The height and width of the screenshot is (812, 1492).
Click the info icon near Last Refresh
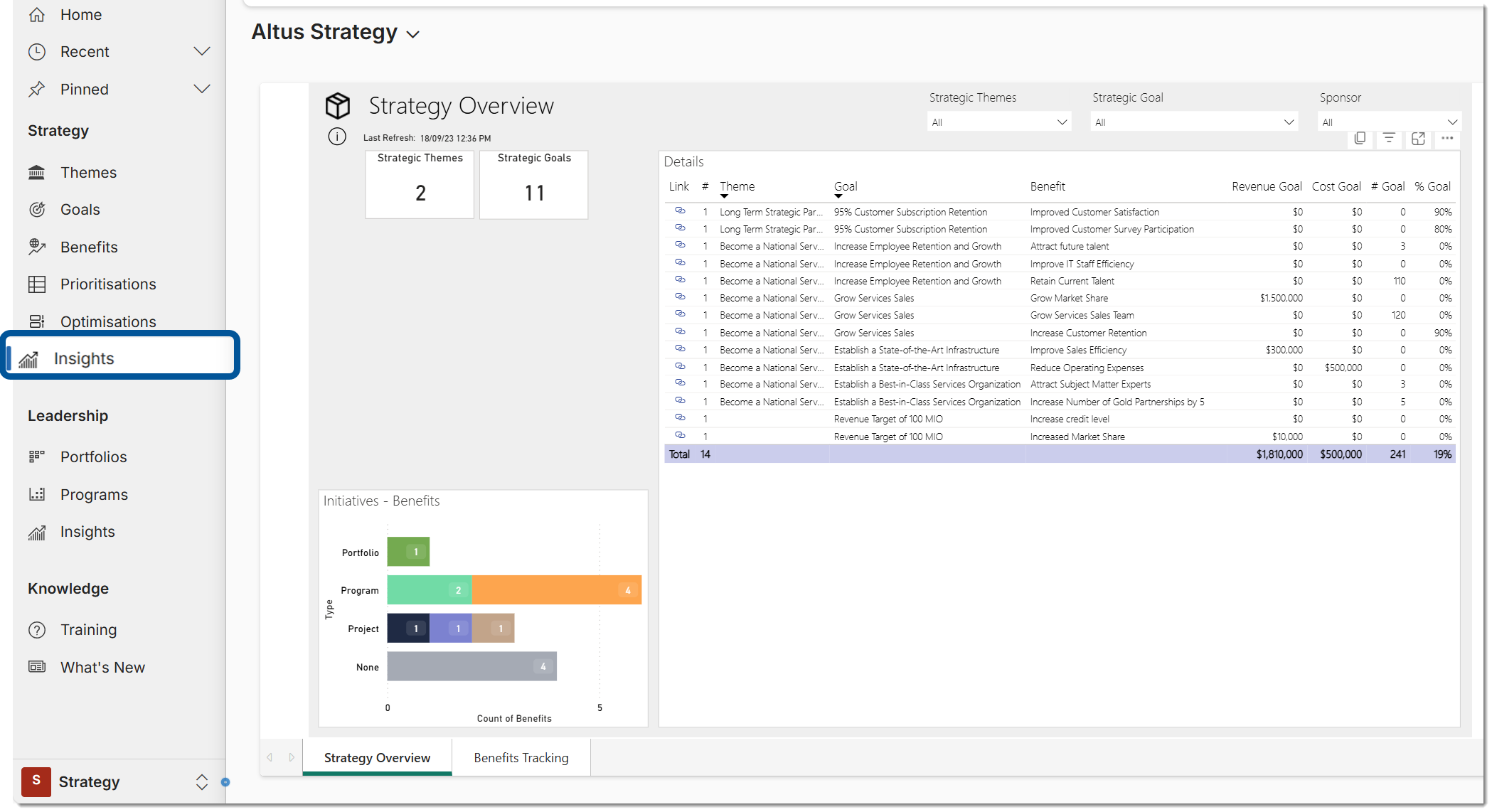[337, 137]
